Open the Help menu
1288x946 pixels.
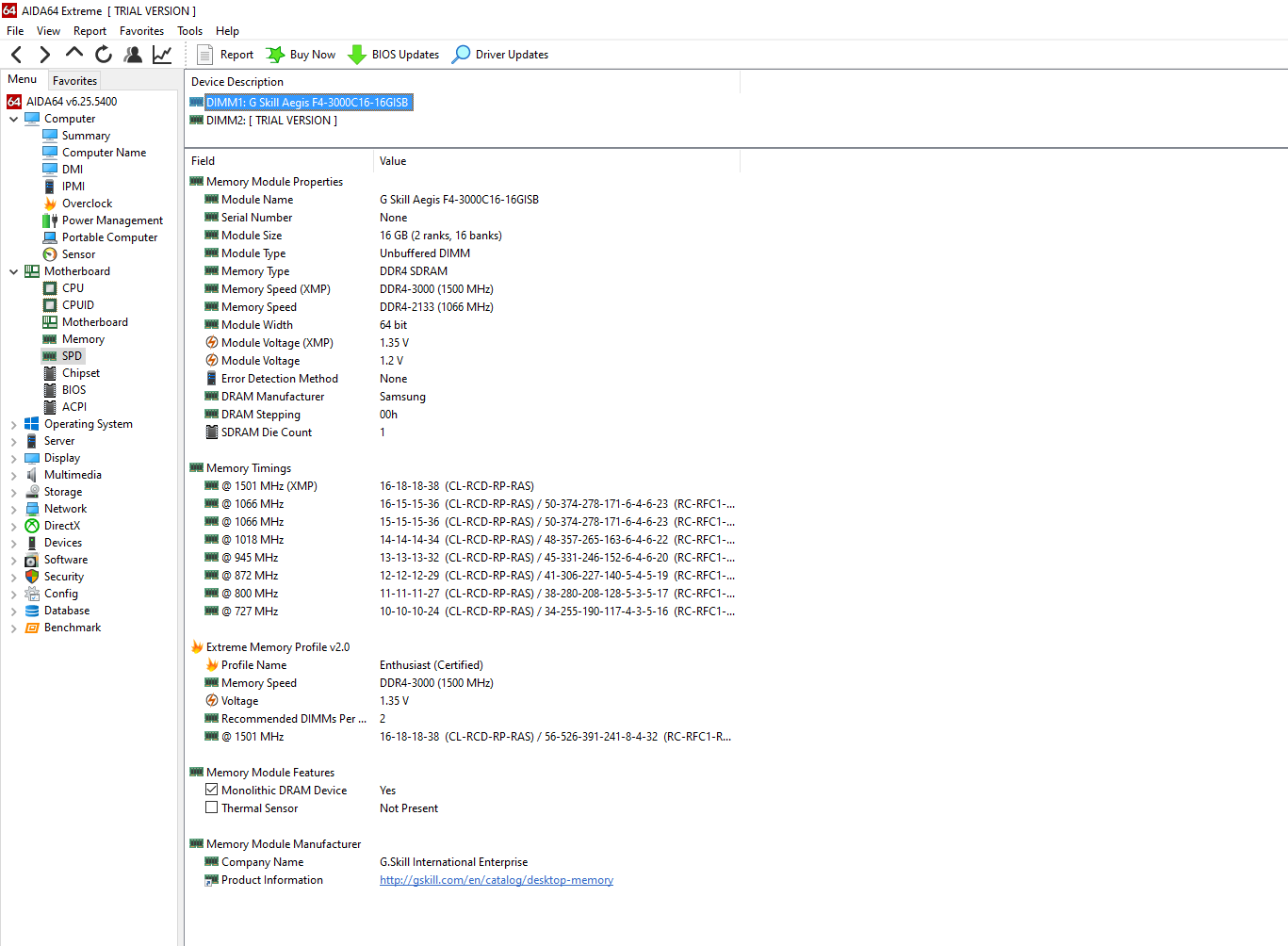coord(227,31)
